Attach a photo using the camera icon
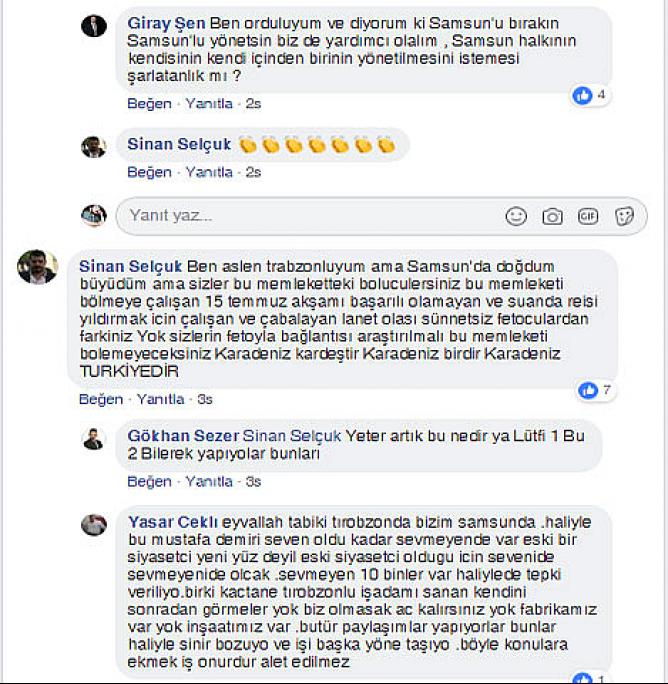The image size is (668, 684). click(x=552, y=216)
